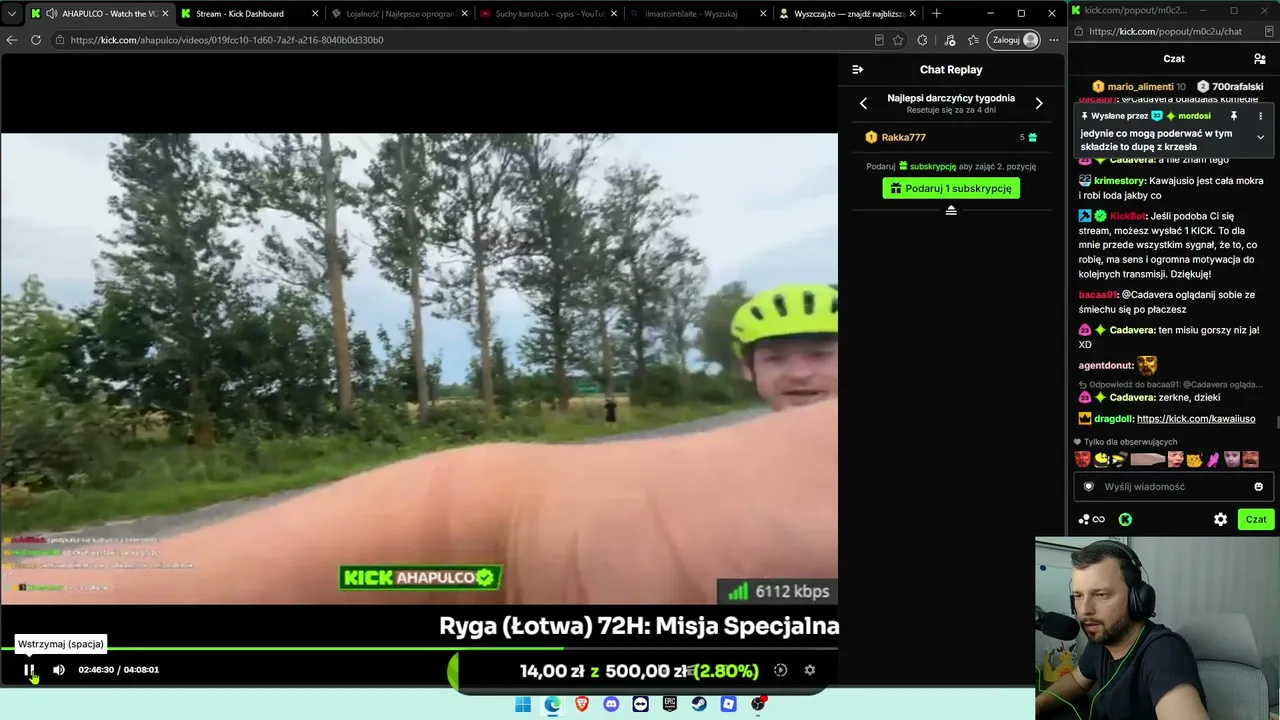Click the green Kick K icon
The height and width of the screenshot is (720, 1280).
tap(1125, 520)
